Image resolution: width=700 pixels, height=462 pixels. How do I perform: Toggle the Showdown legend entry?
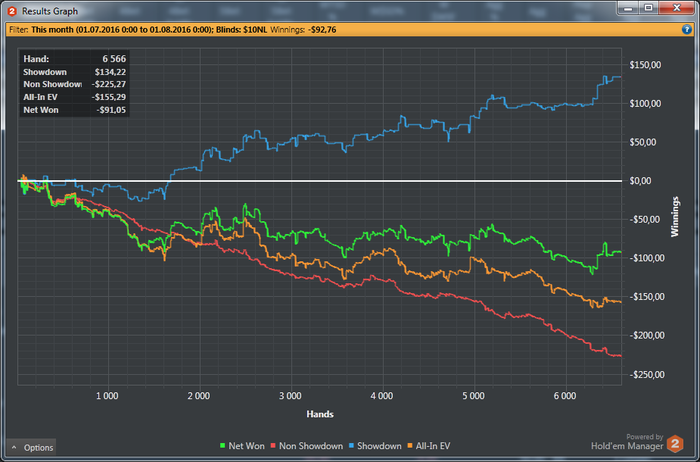(x=375, y=446)
